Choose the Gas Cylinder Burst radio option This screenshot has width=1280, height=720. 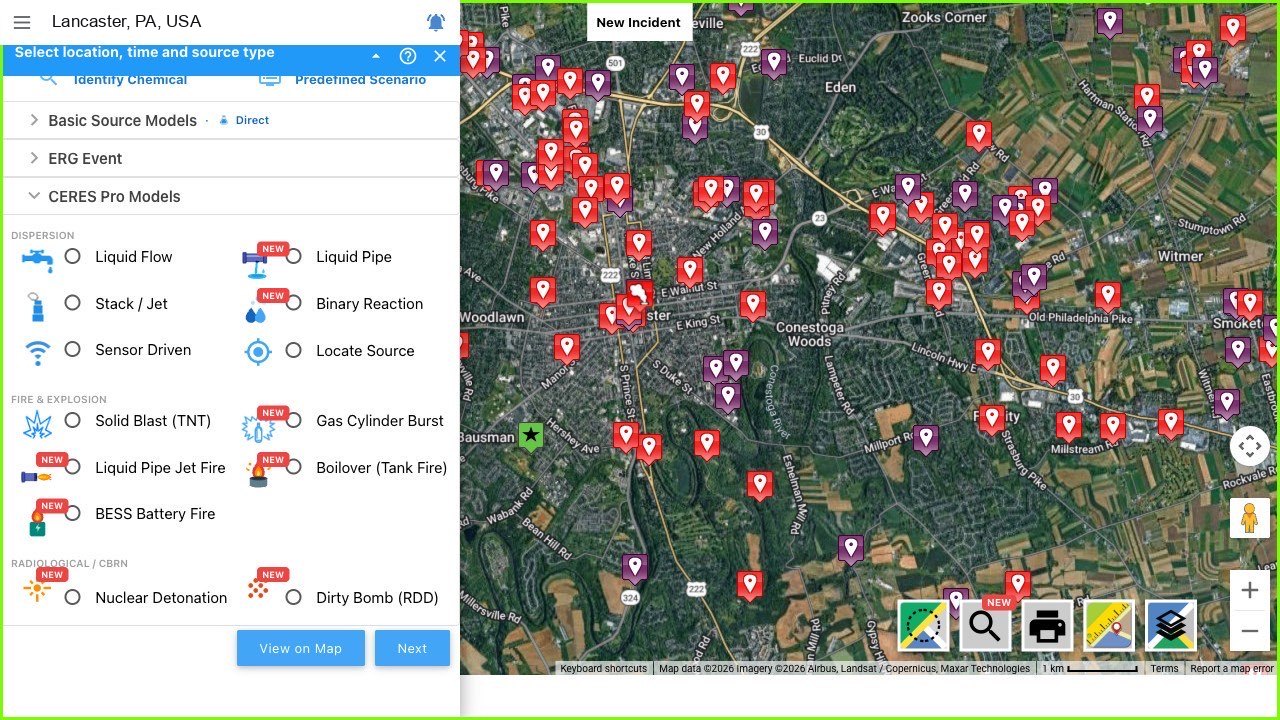(293, 420)
